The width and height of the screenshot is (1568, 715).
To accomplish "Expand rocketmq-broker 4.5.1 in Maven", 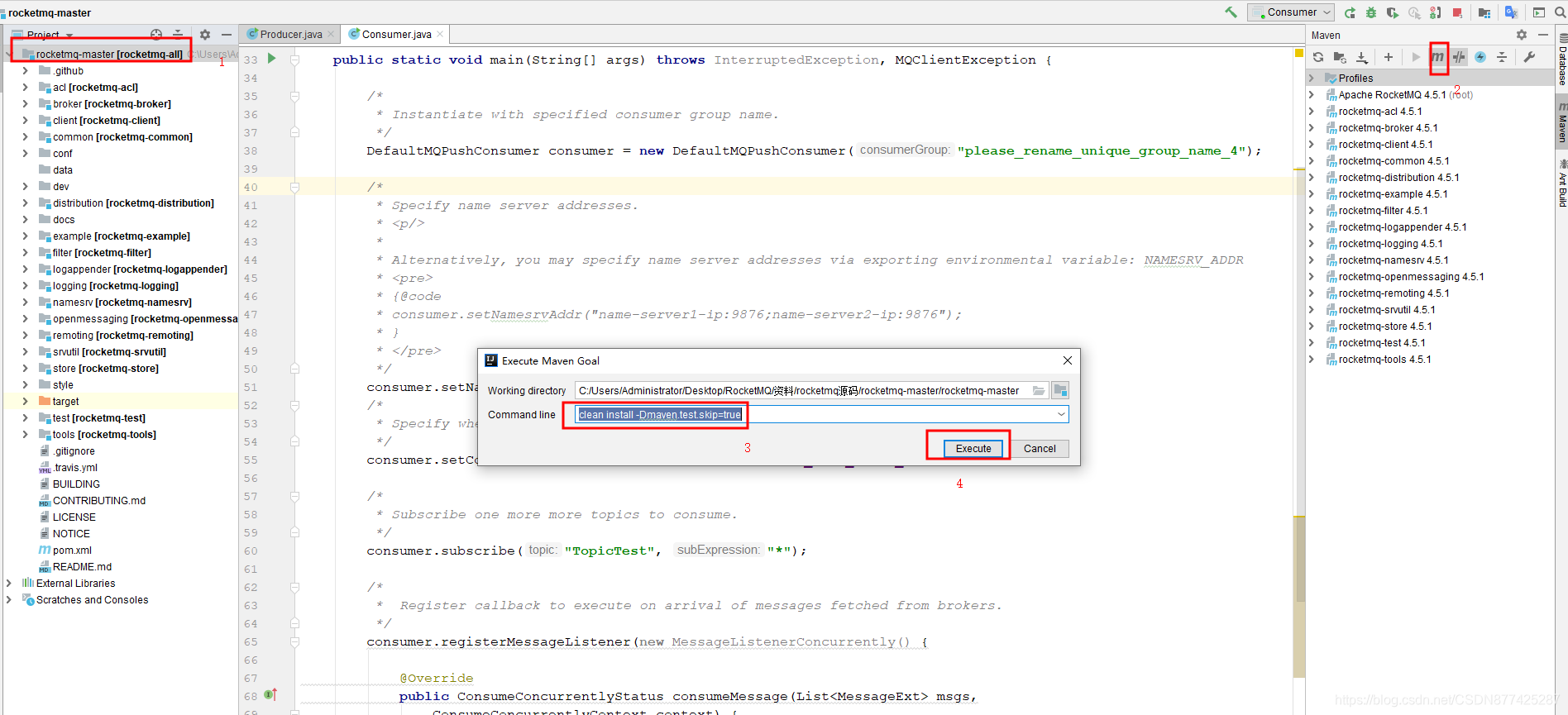I will (1312, 127).
